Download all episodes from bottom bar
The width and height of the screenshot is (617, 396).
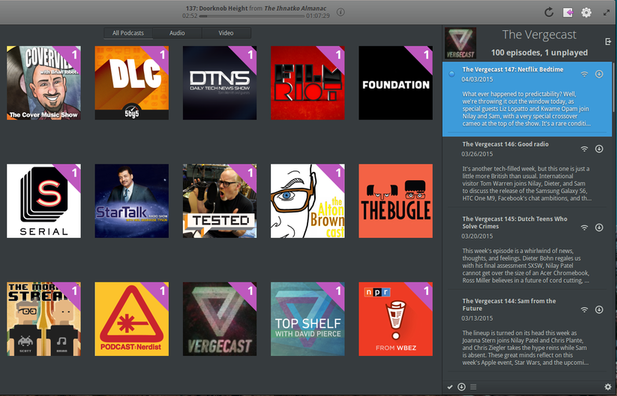[x=462, y=387]
